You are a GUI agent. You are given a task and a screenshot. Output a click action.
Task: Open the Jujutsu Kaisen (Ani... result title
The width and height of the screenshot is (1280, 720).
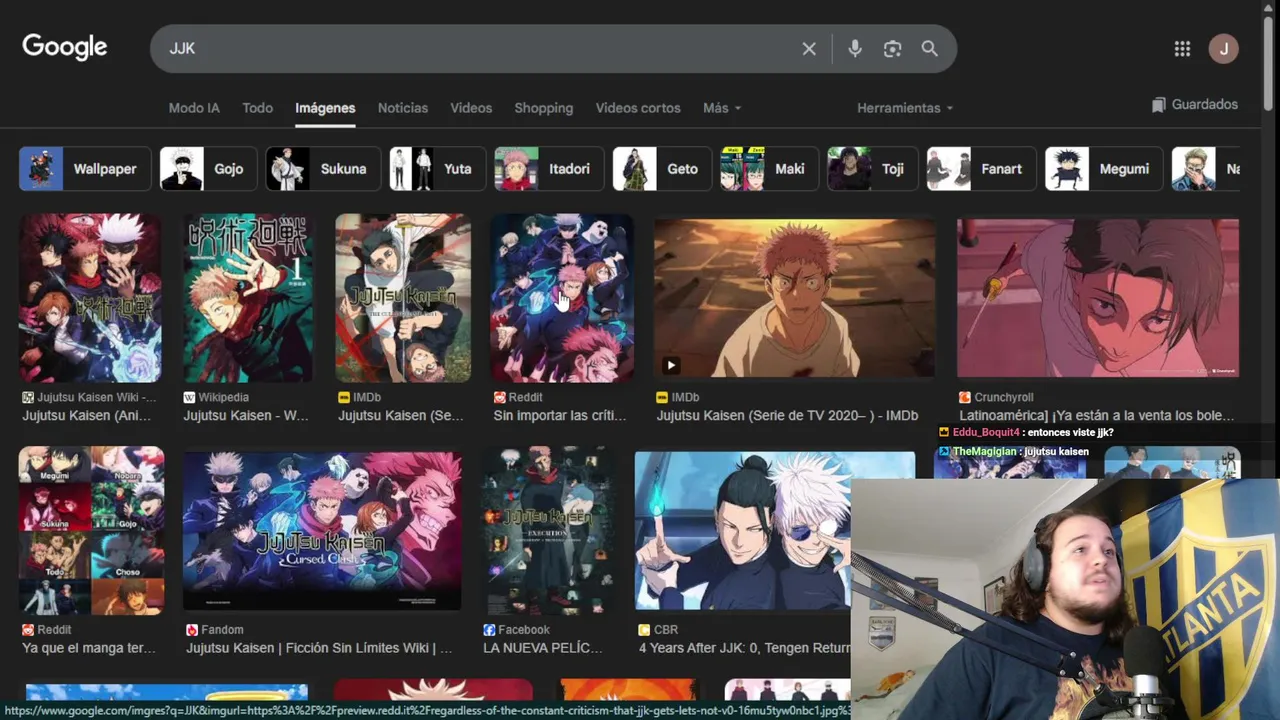pos(87,415)
